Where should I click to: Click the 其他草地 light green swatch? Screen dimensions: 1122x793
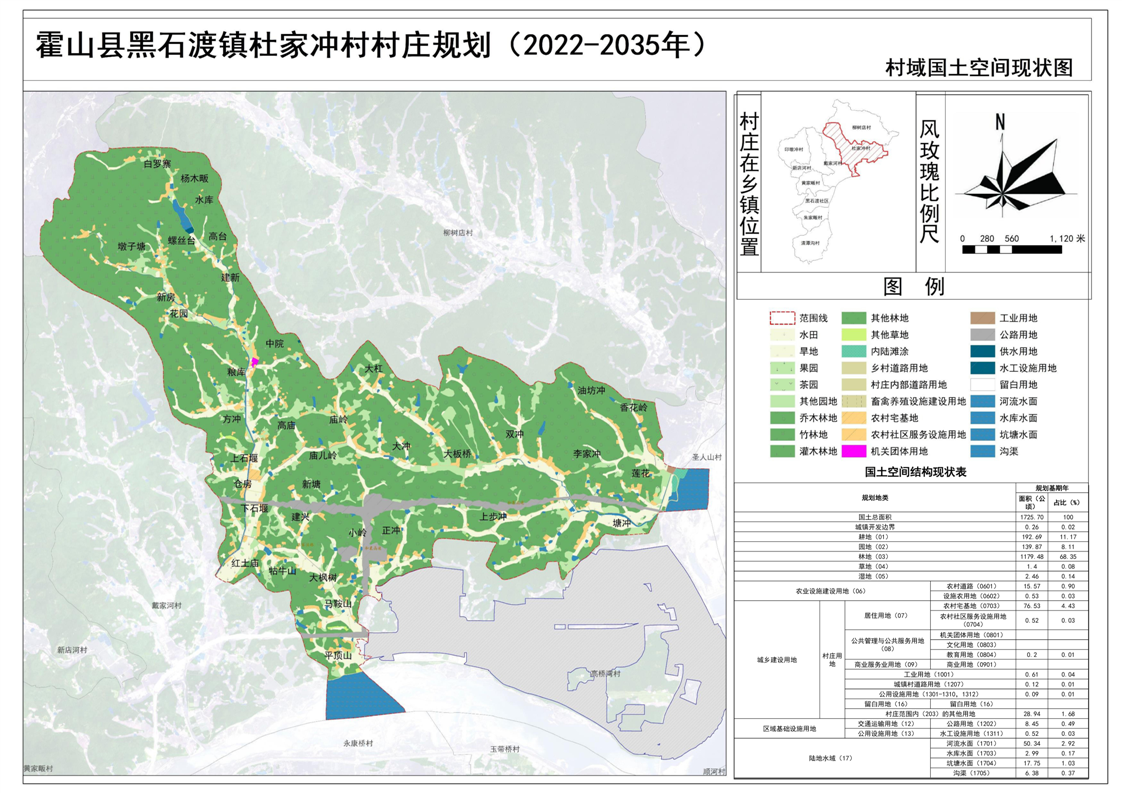point(854,336)
